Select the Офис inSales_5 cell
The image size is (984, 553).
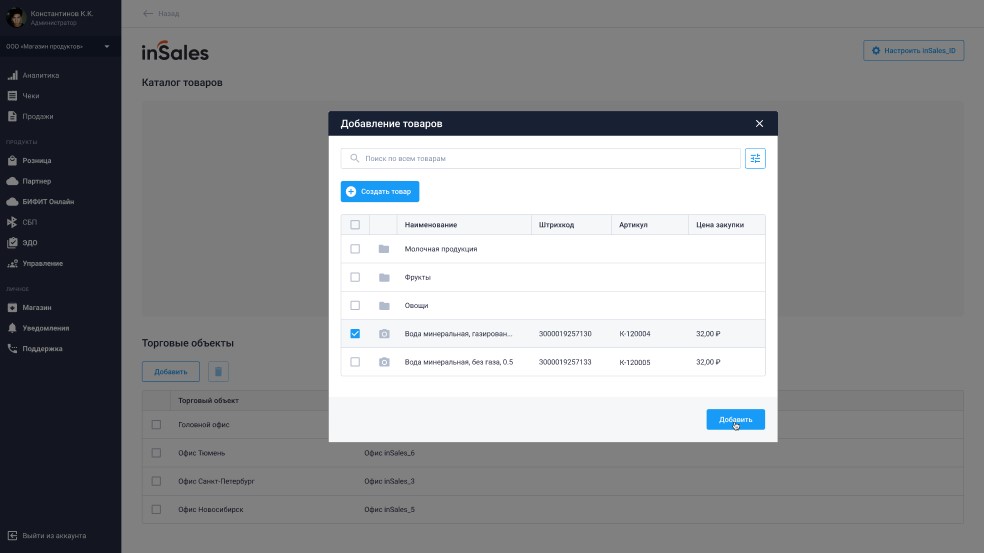pos(389,510)
